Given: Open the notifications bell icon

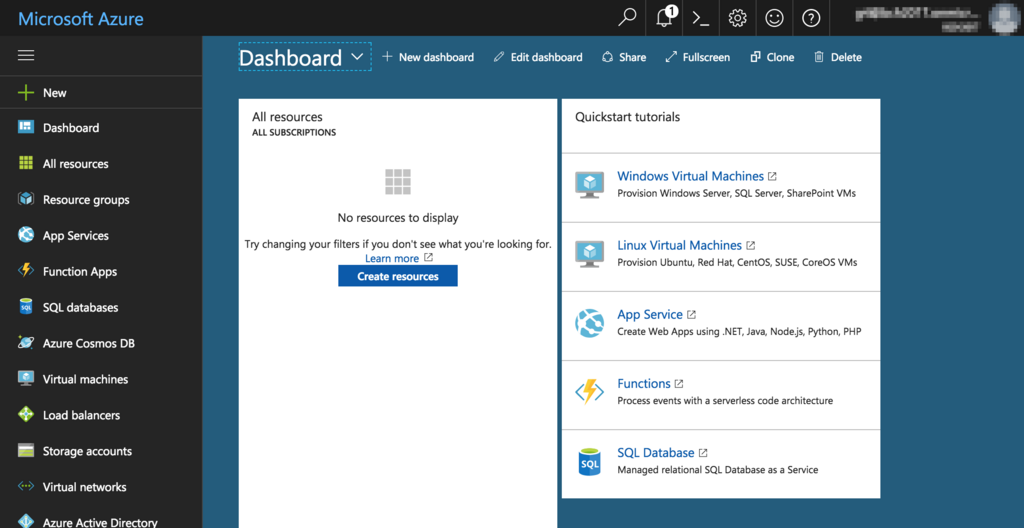Looking at the screenshot, I should pos(665,18).
